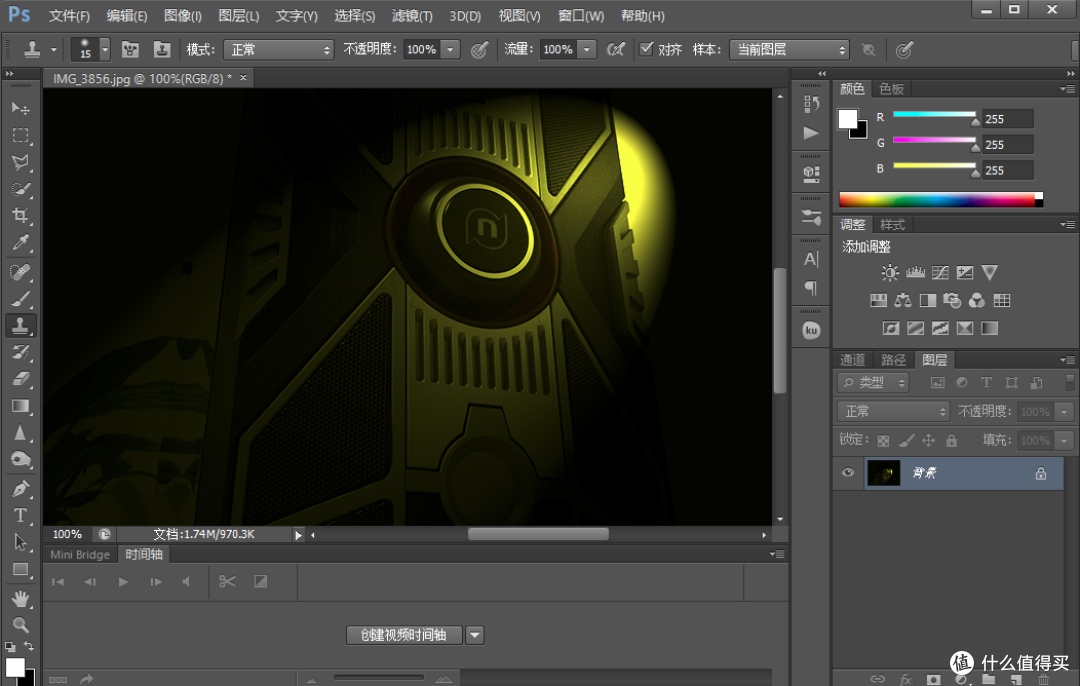The width and height of the screenshot is (1080, 686).
Task: Select the History Brush tool
Action: coord(21,352)
